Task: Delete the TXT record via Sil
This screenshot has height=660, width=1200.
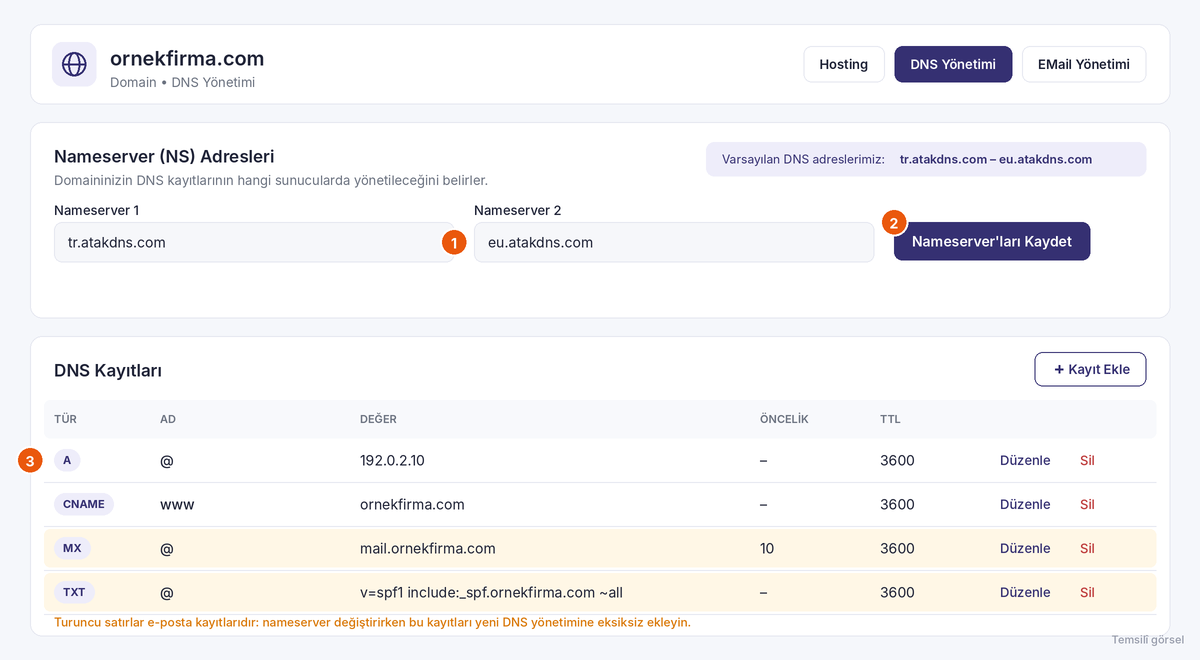Action: click(x=1087, y=592)
